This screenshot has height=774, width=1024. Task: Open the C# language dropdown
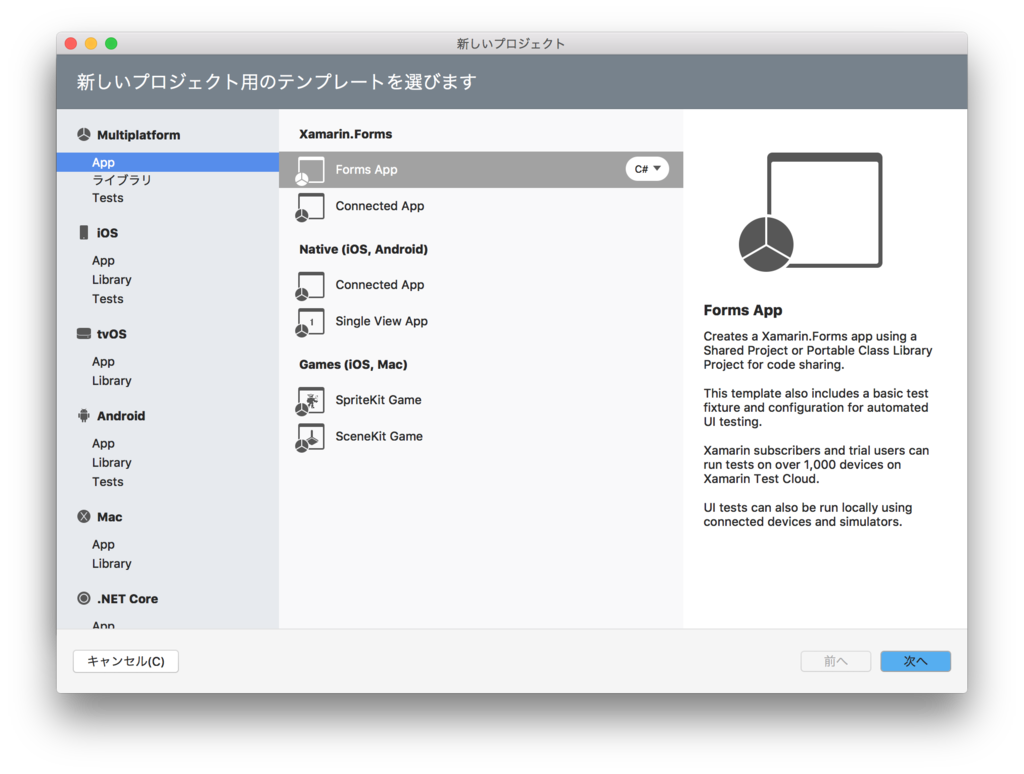tap(647, 169)
